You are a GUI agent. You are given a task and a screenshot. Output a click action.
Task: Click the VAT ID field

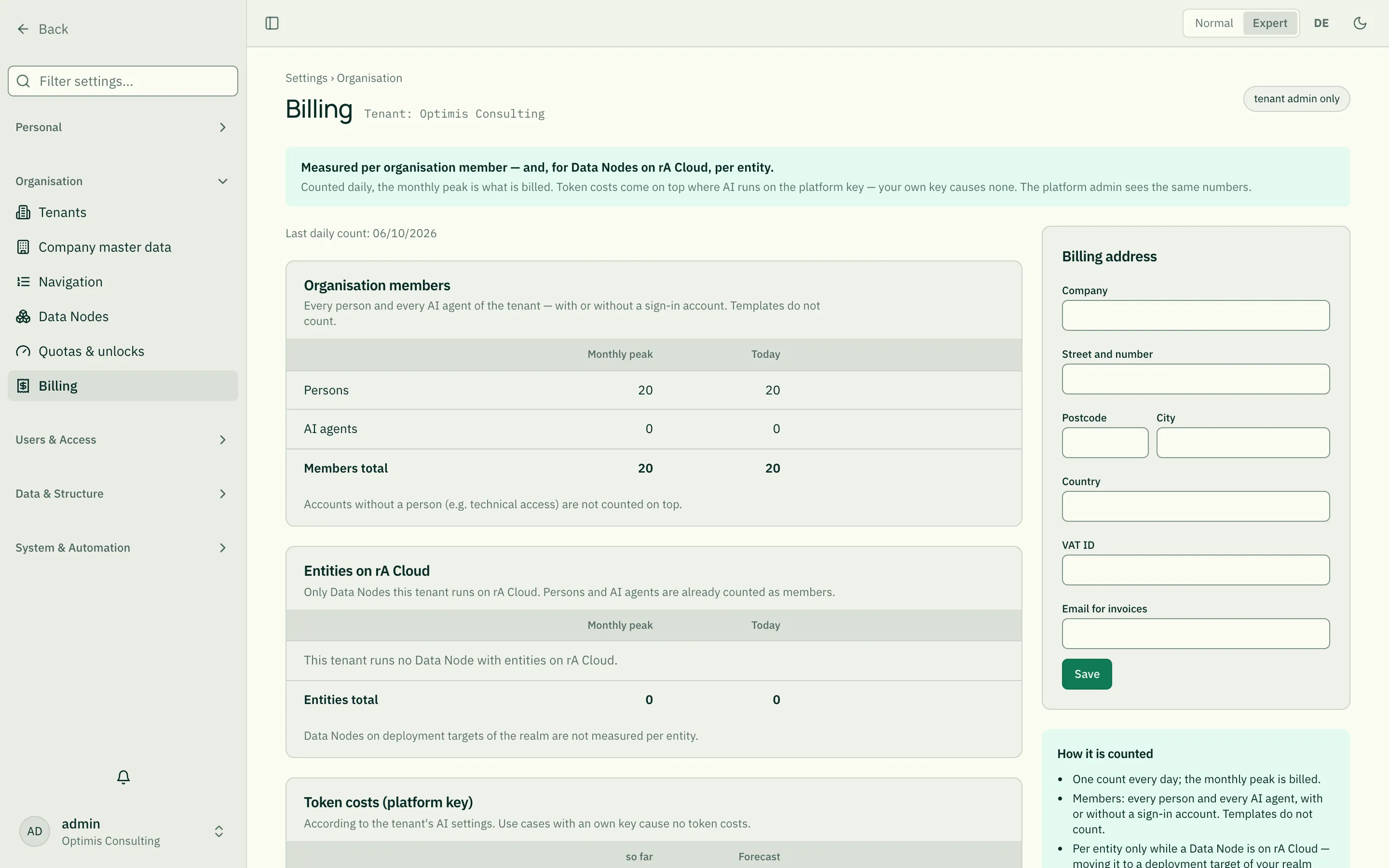click(x=1196, y=570)
